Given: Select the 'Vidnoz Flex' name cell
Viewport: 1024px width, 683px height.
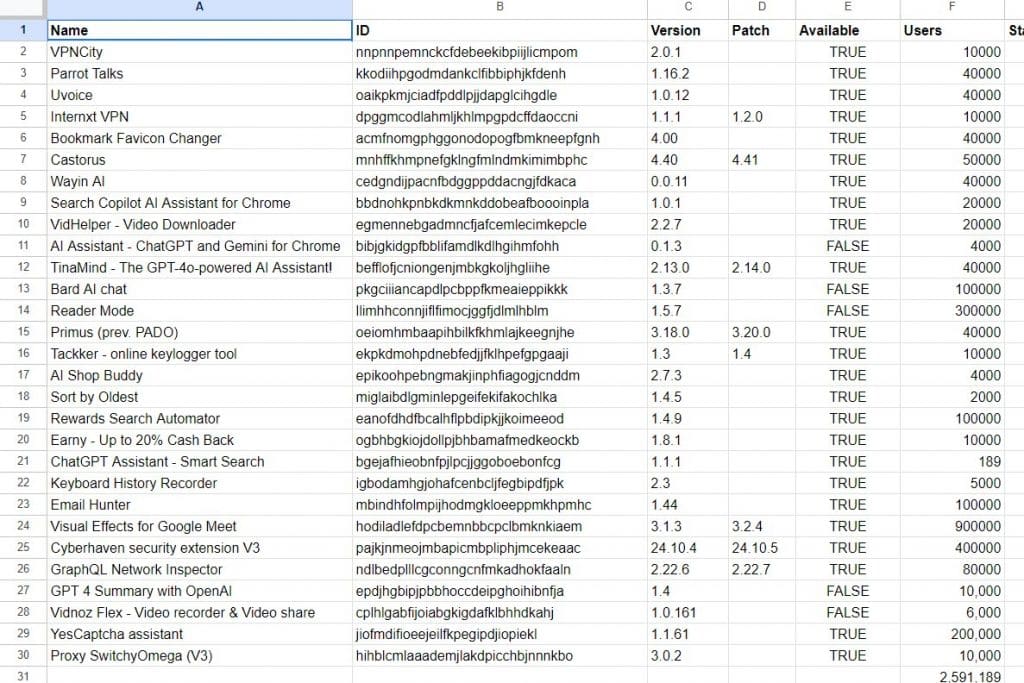Looking at the screenshot, I should (x=199, y=612).
